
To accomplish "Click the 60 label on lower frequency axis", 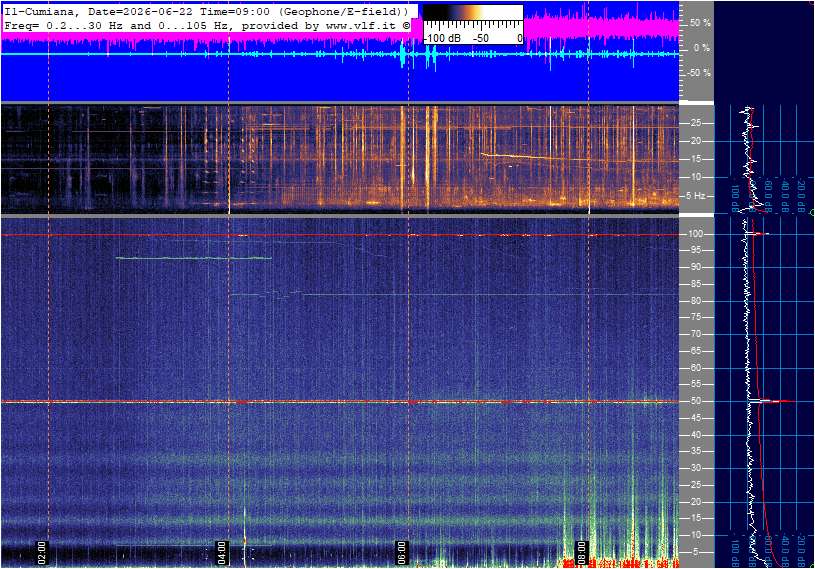I will click(x=695, y=368).
